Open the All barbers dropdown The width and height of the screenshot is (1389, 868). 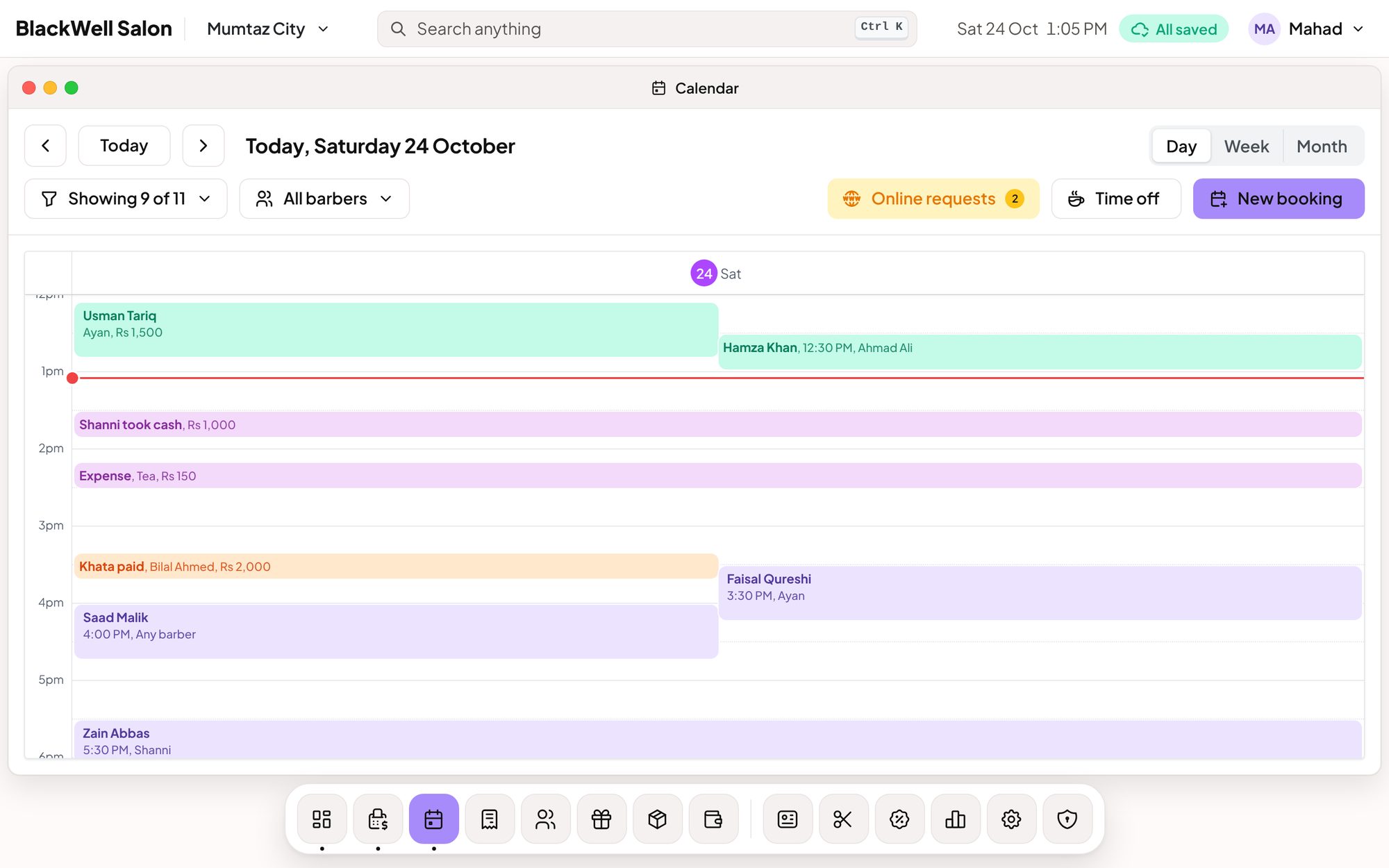(x=324, y=199)
